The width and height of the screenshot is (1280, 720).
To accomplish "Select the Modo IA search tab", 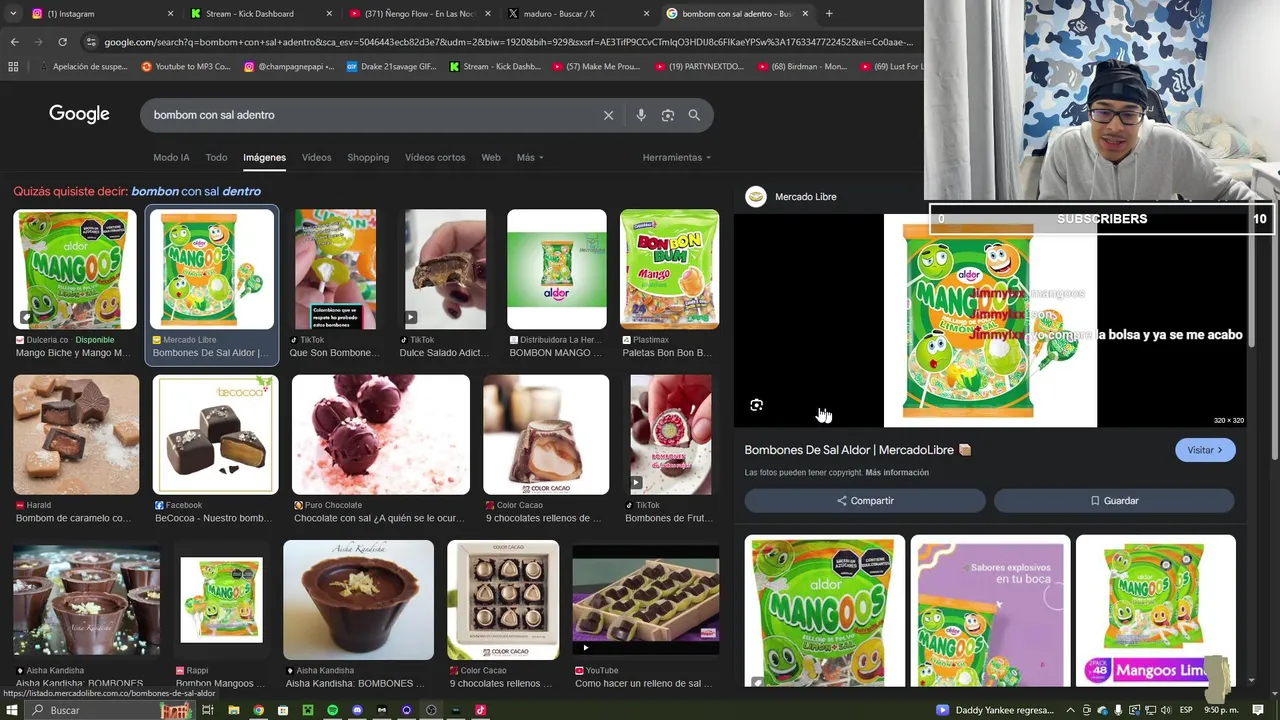I will (x=171, y=157).
